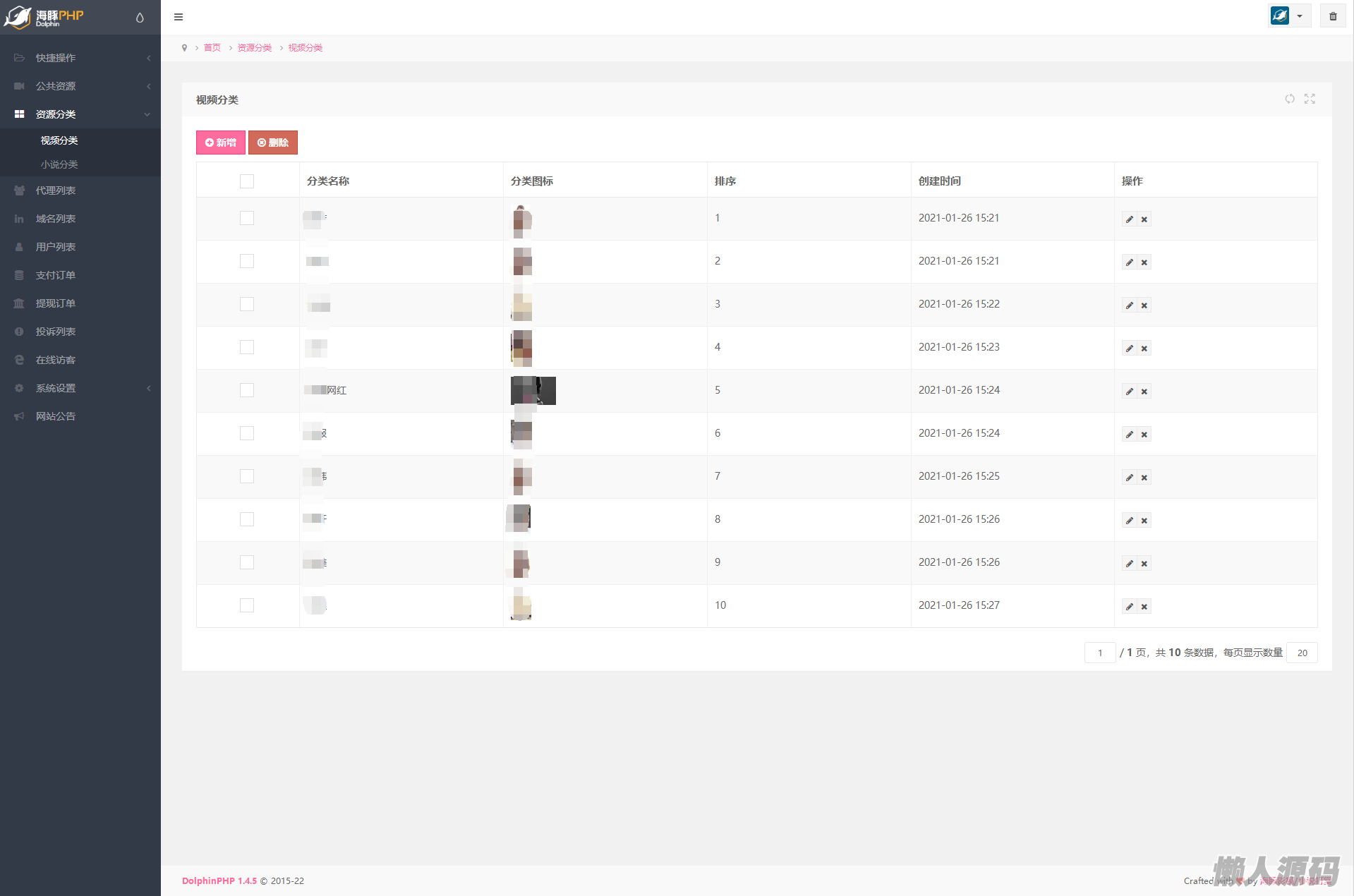Viewport: 1354px width, 896px height.
Task: Edit the row with sort order 2
Action: 1130,262
